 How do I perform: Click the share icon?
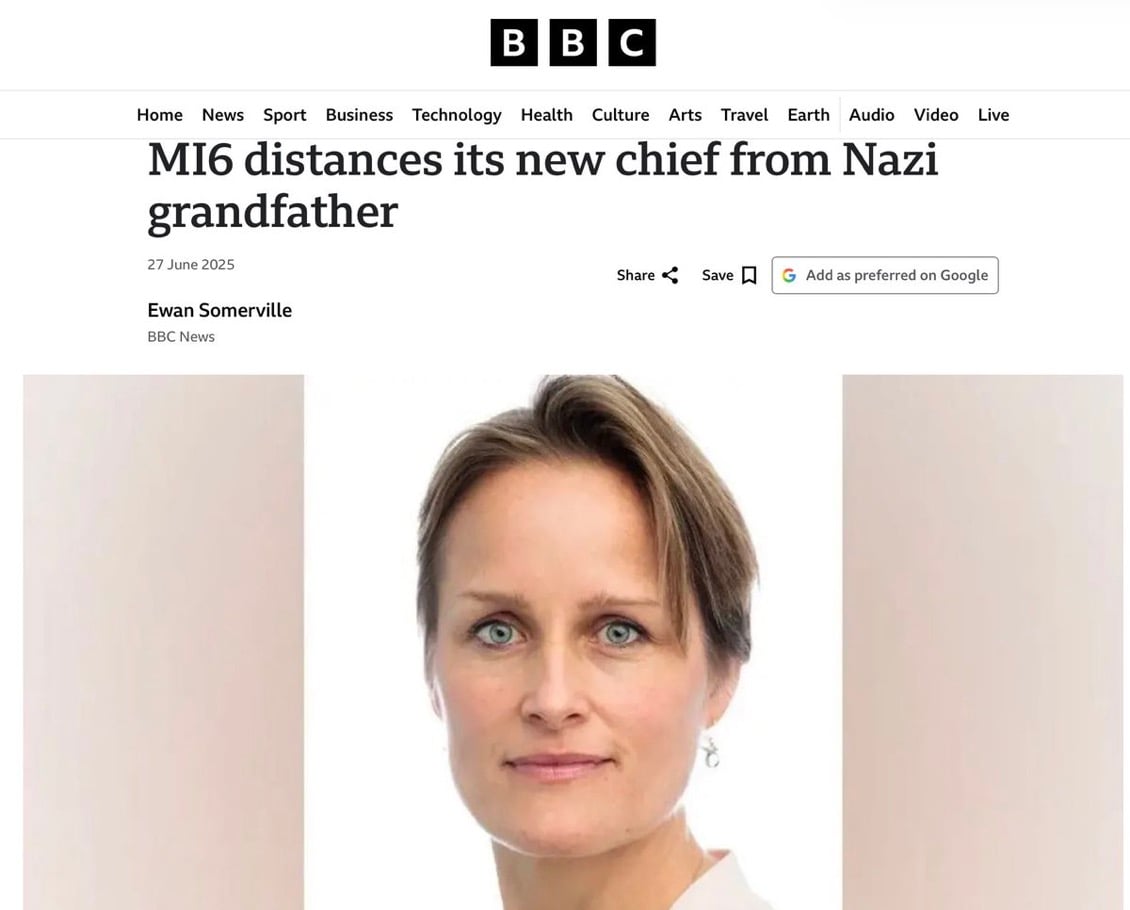coord(669,275)
